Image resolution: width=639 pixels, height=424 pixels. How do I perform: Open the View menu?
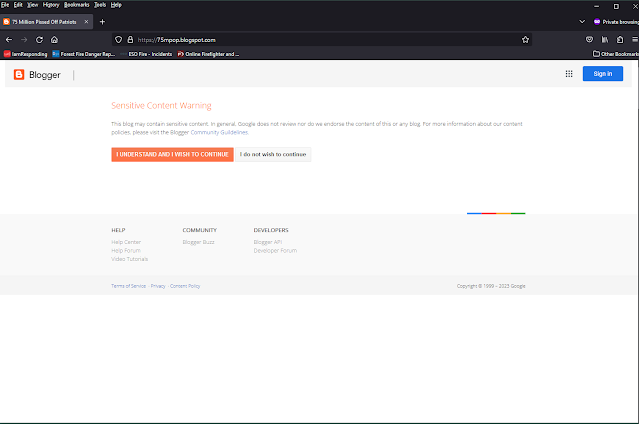click(x=32, y=5)
